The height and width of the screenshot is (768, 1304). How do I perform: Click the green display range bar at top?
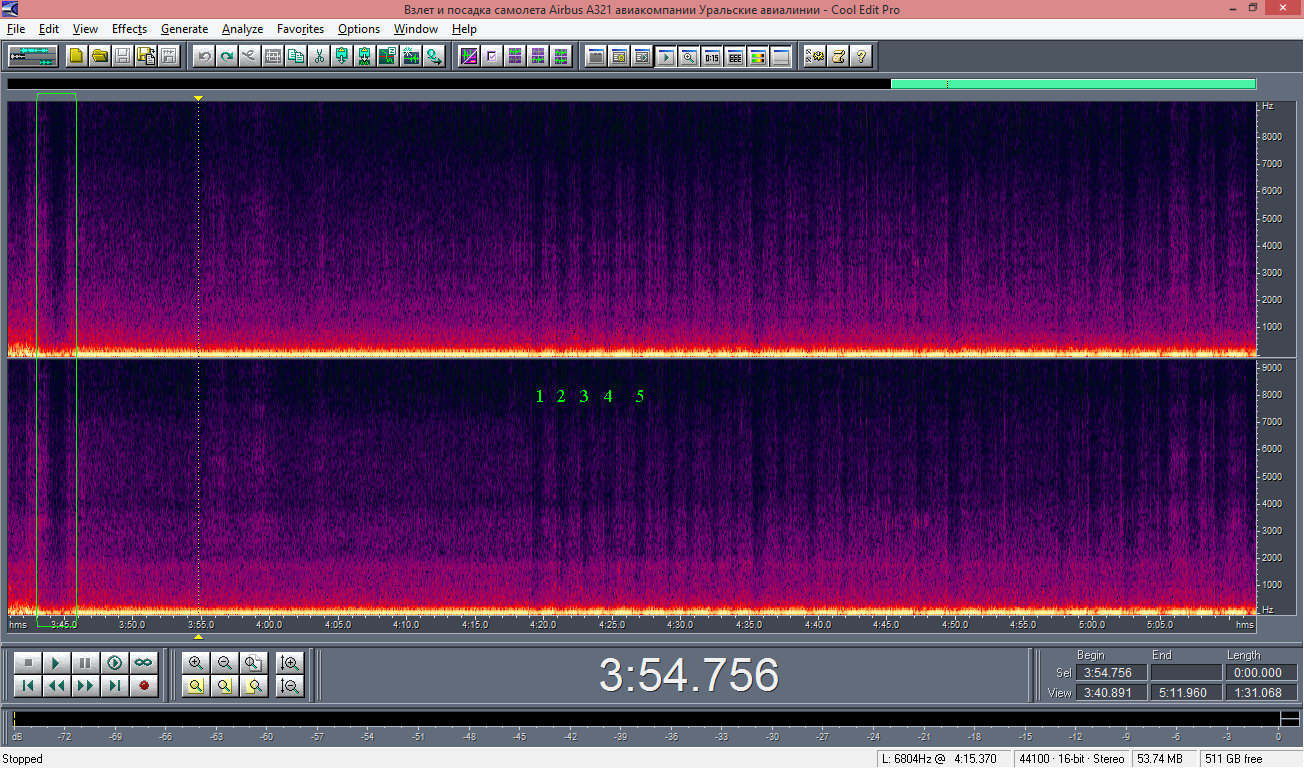(1072, 84)
